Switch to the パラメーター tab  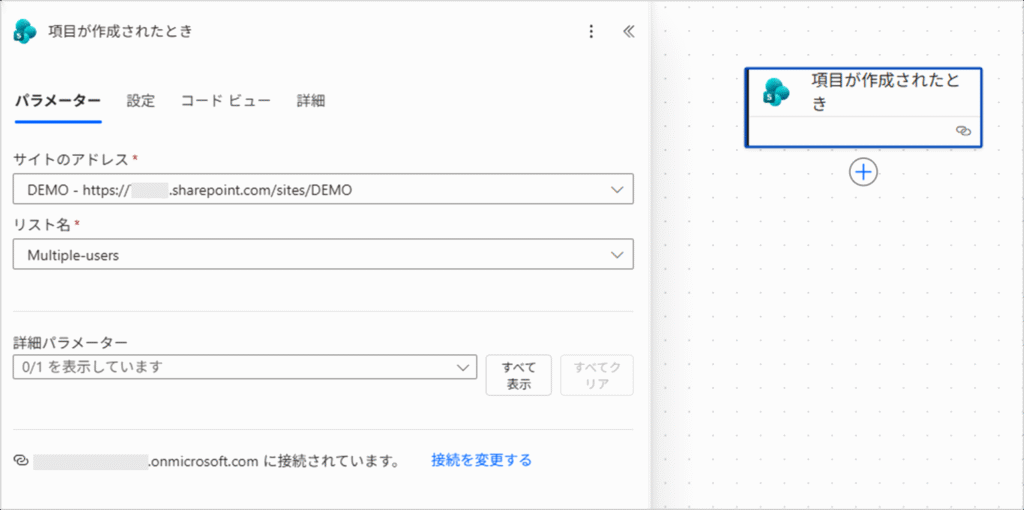[x=57, y=101]
